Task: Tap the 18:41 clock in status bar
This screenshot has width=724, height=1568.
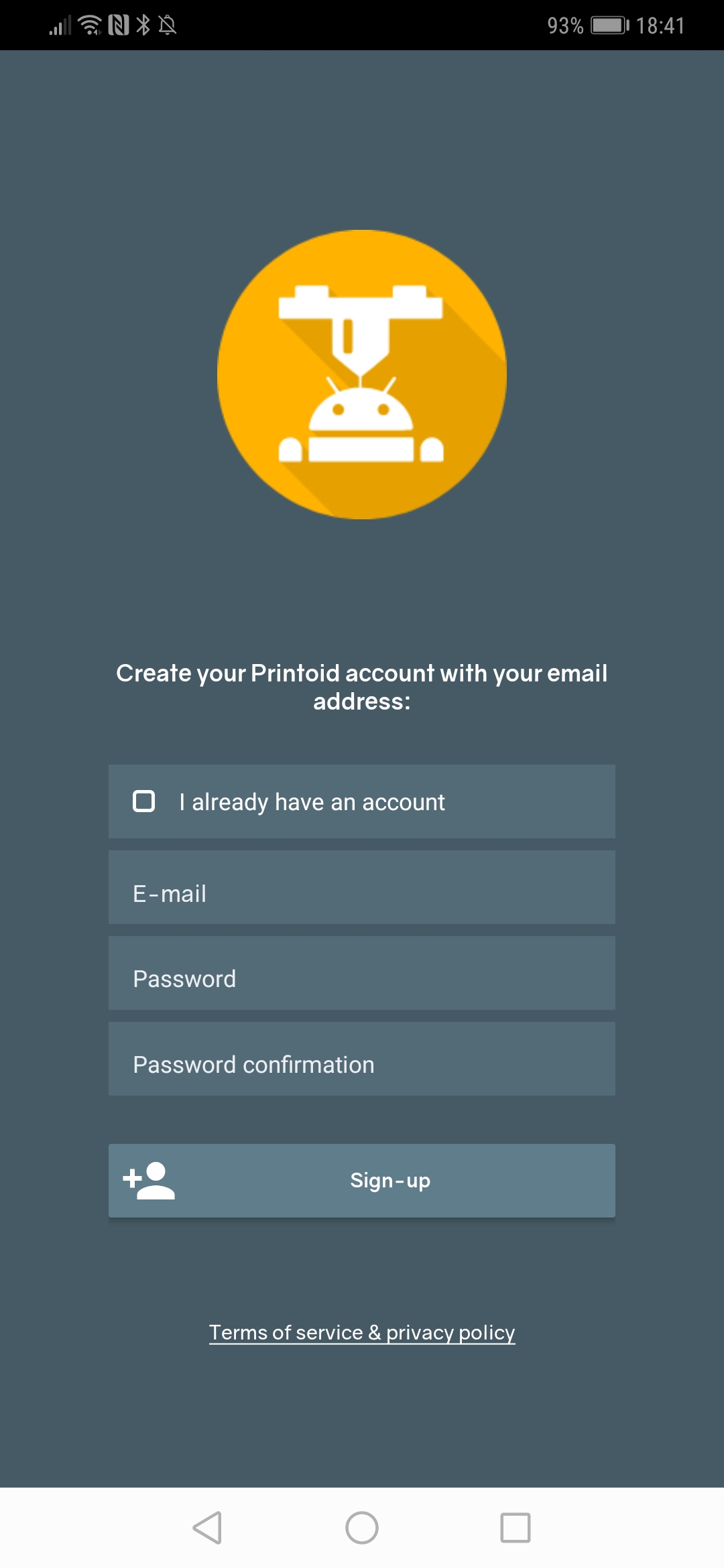Action: [660, 25]
